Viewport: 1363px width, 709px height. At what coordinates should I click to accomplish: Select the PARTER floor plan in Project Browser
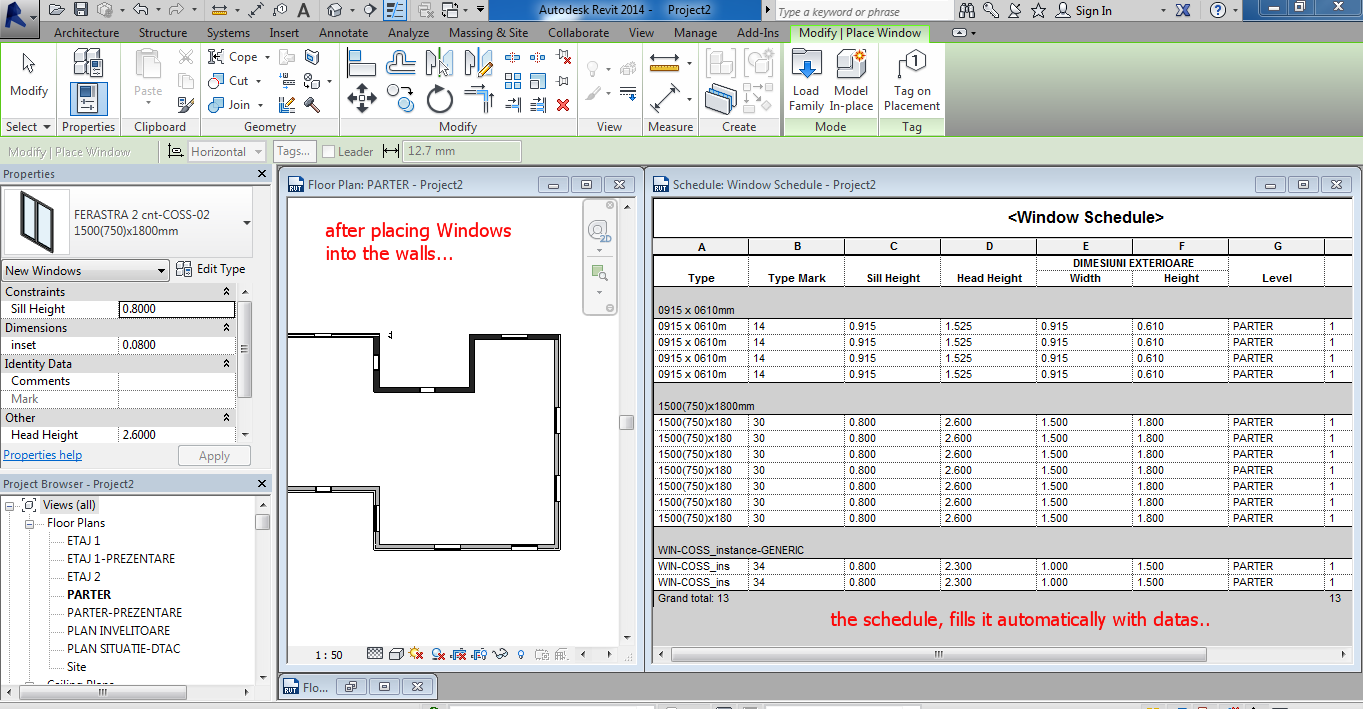click(90, 593)
